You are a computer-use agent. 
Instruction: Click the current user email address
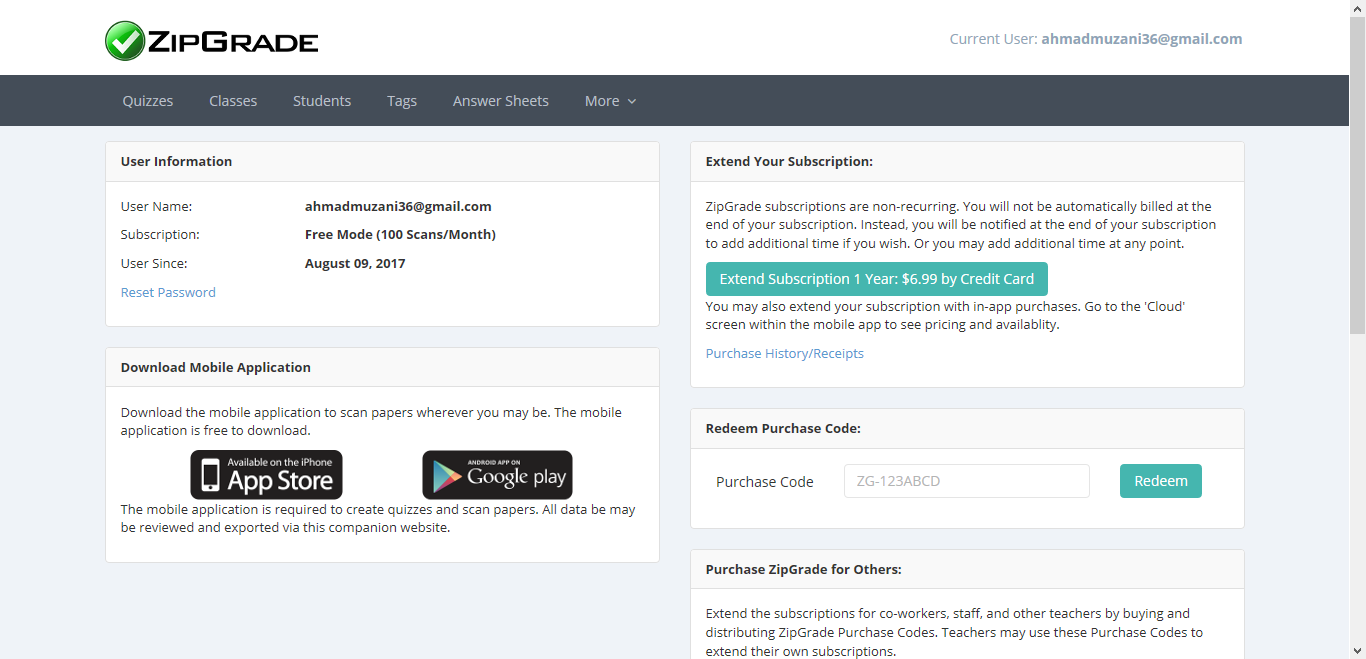click(1142, 39)
